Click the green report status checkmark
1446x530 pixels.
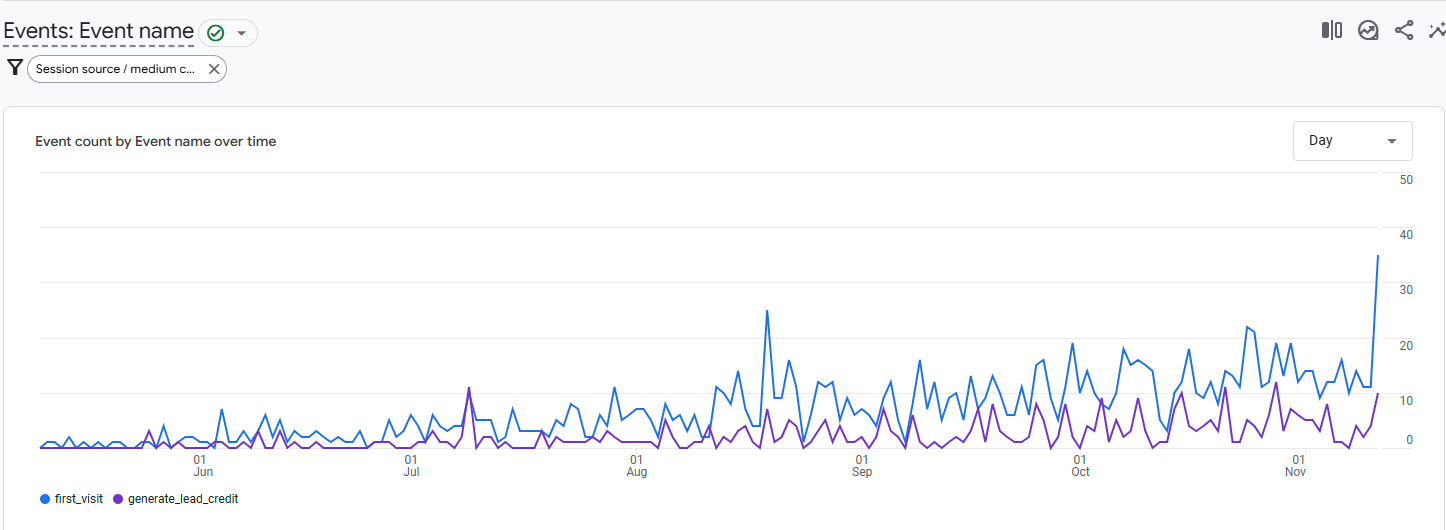[215, 33]
